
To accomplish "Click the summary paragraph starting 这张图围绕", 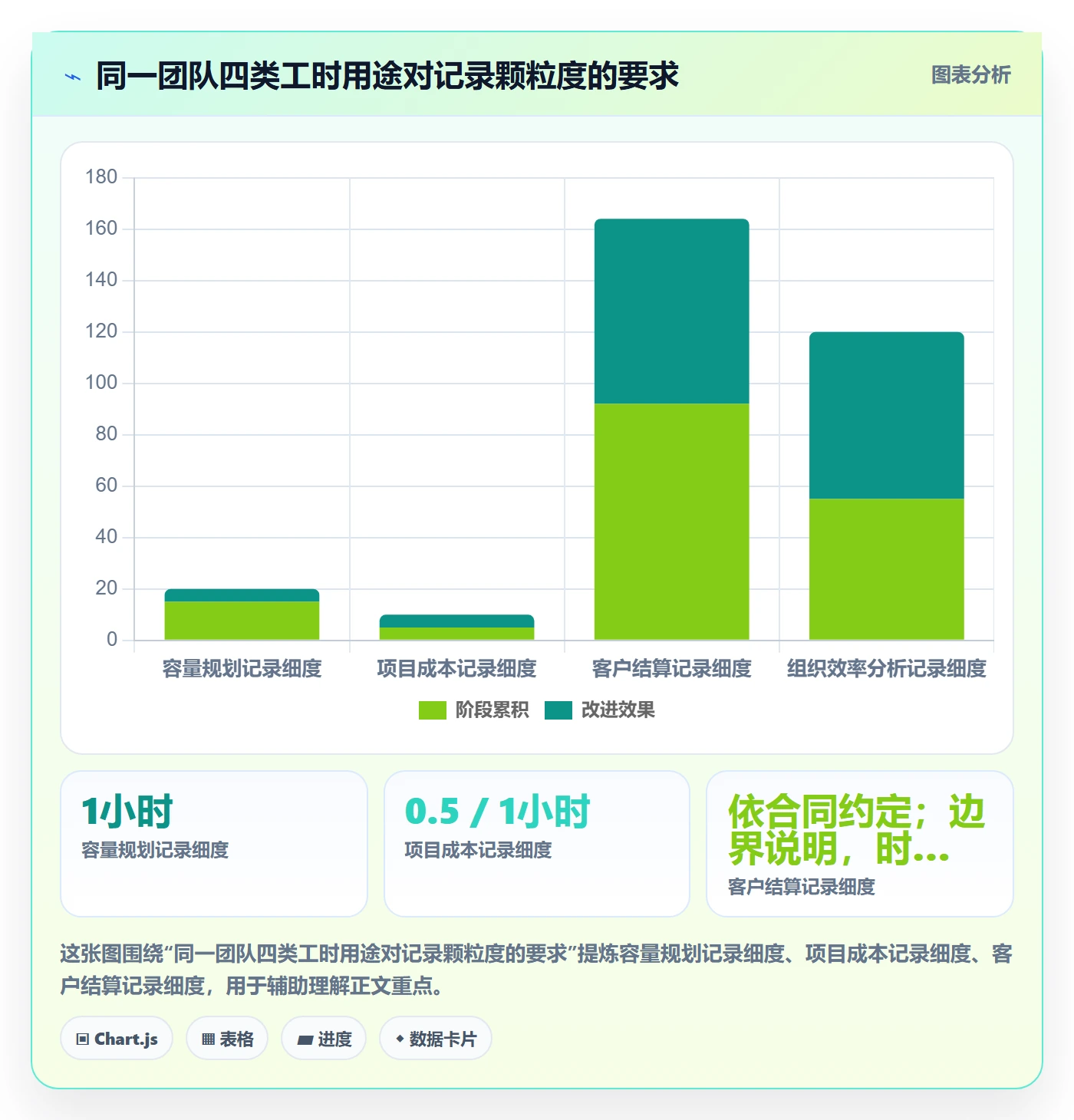I will (536, 970).
